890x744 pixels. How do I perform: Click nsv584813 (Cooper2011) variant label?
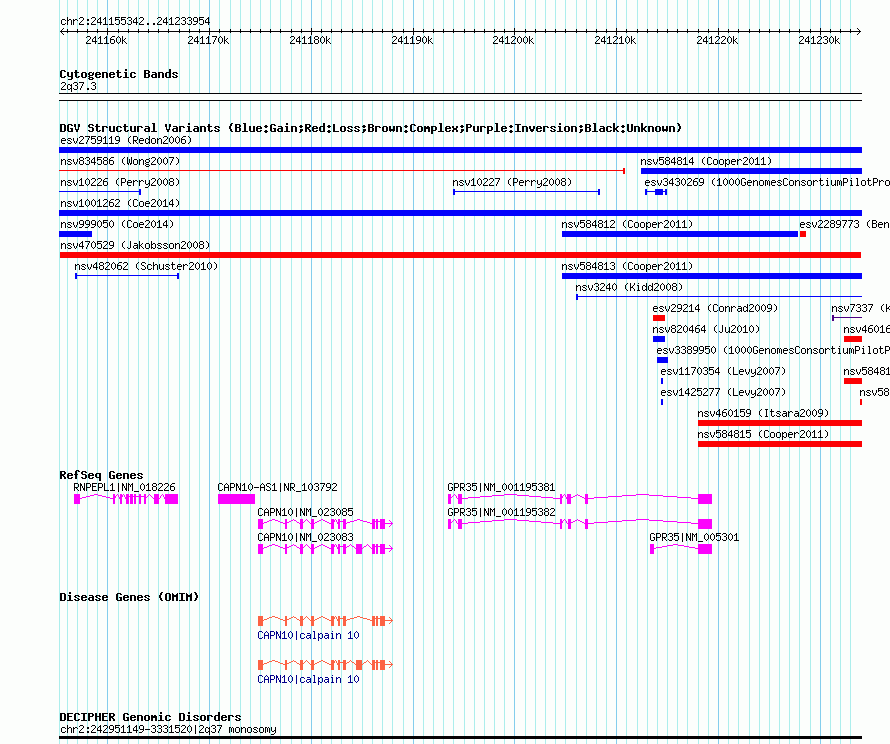point(627,266)
